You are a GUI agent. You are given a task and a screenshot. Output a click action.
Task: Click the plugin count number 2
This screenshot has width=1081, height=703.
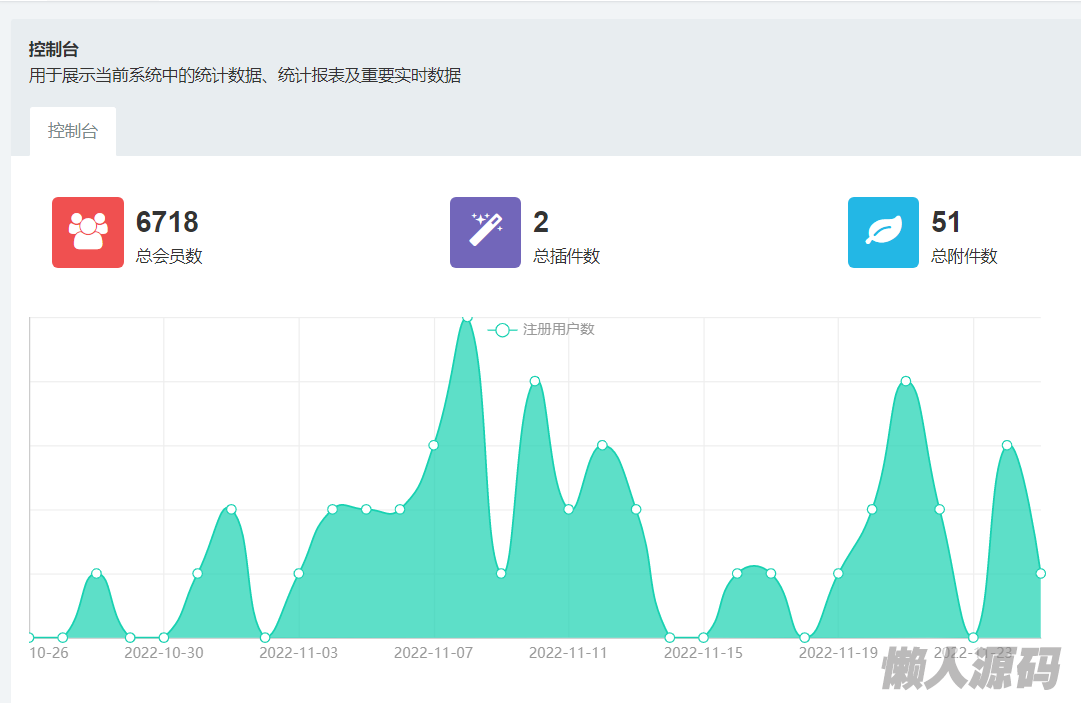pos(541,221)
